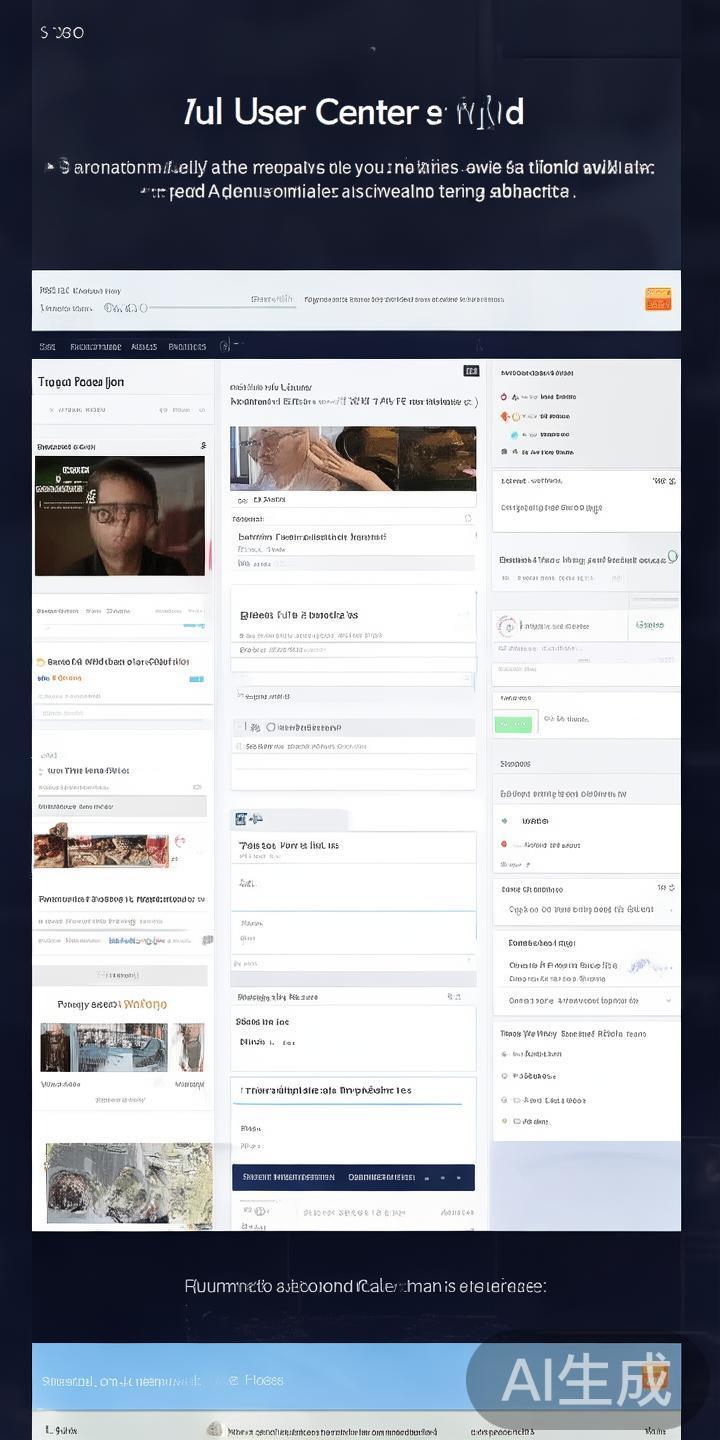720x1440 pixels.
Task: Open the dropdown arrow under the center empty input
Action: tap(469, 959)
